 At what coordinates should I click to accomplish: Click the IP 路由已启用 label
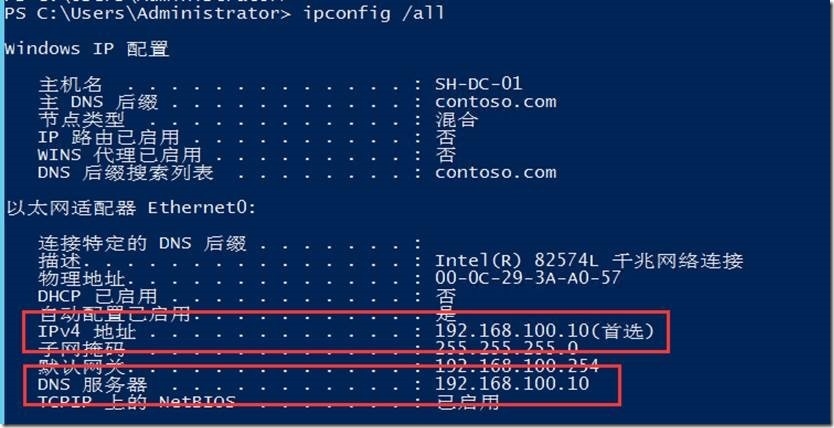(109, 137)
